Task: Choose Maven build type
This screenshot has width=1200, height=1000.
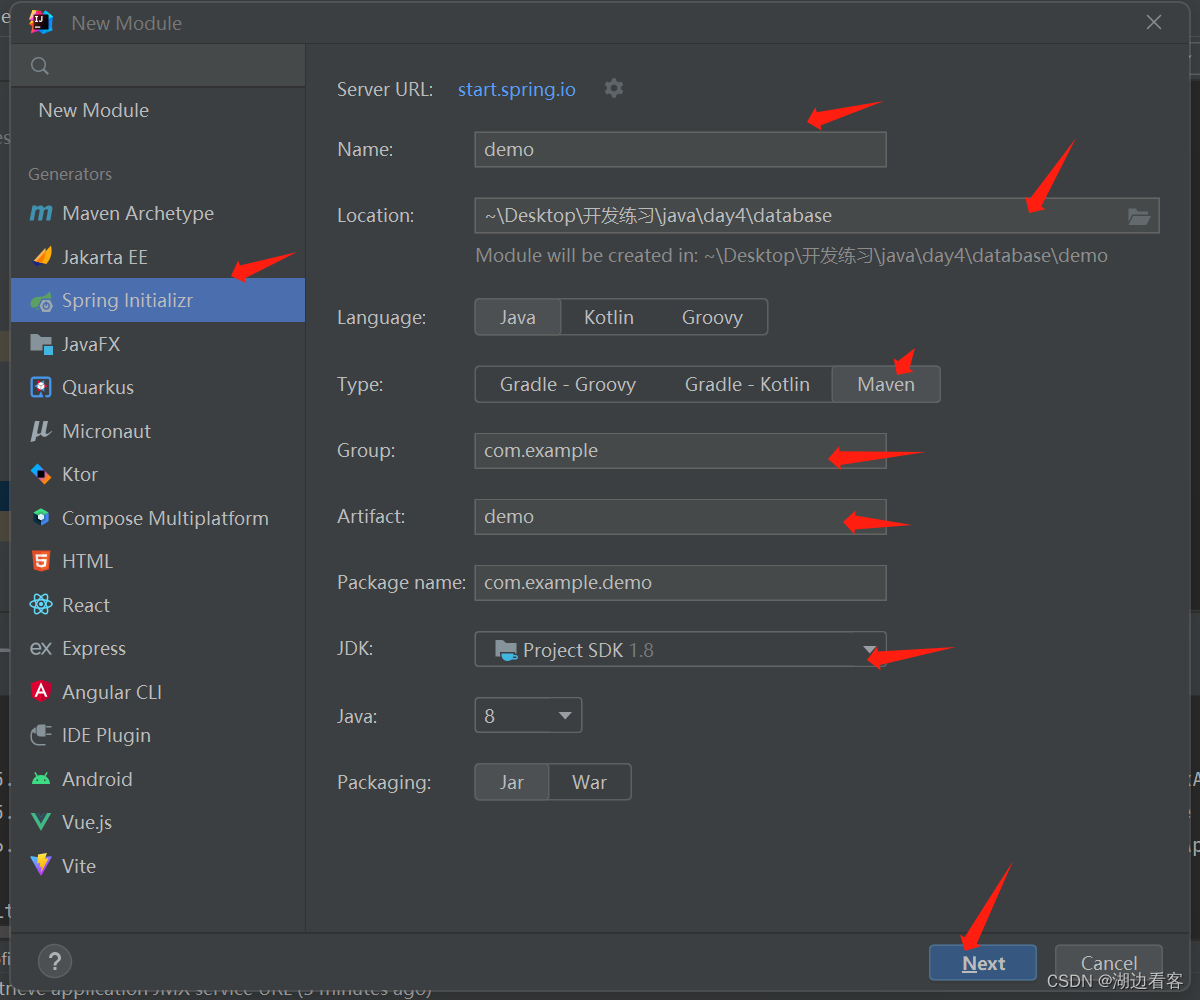Action: click(886, 384)
